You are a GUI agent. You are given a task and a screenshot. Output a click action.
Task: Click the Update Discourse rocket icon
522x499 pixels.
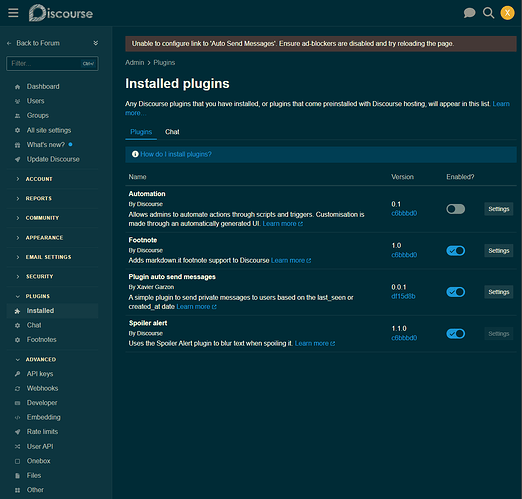[x=18, y=159]
